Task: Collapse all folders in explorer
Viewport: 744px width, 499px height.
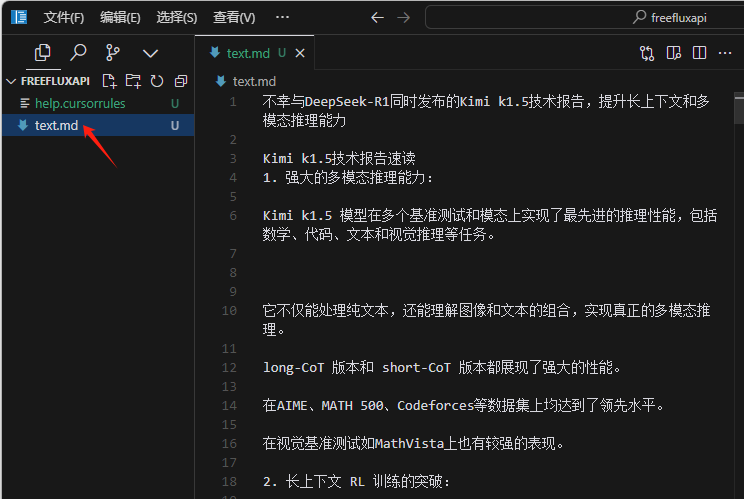Action: tap(181, 81)
